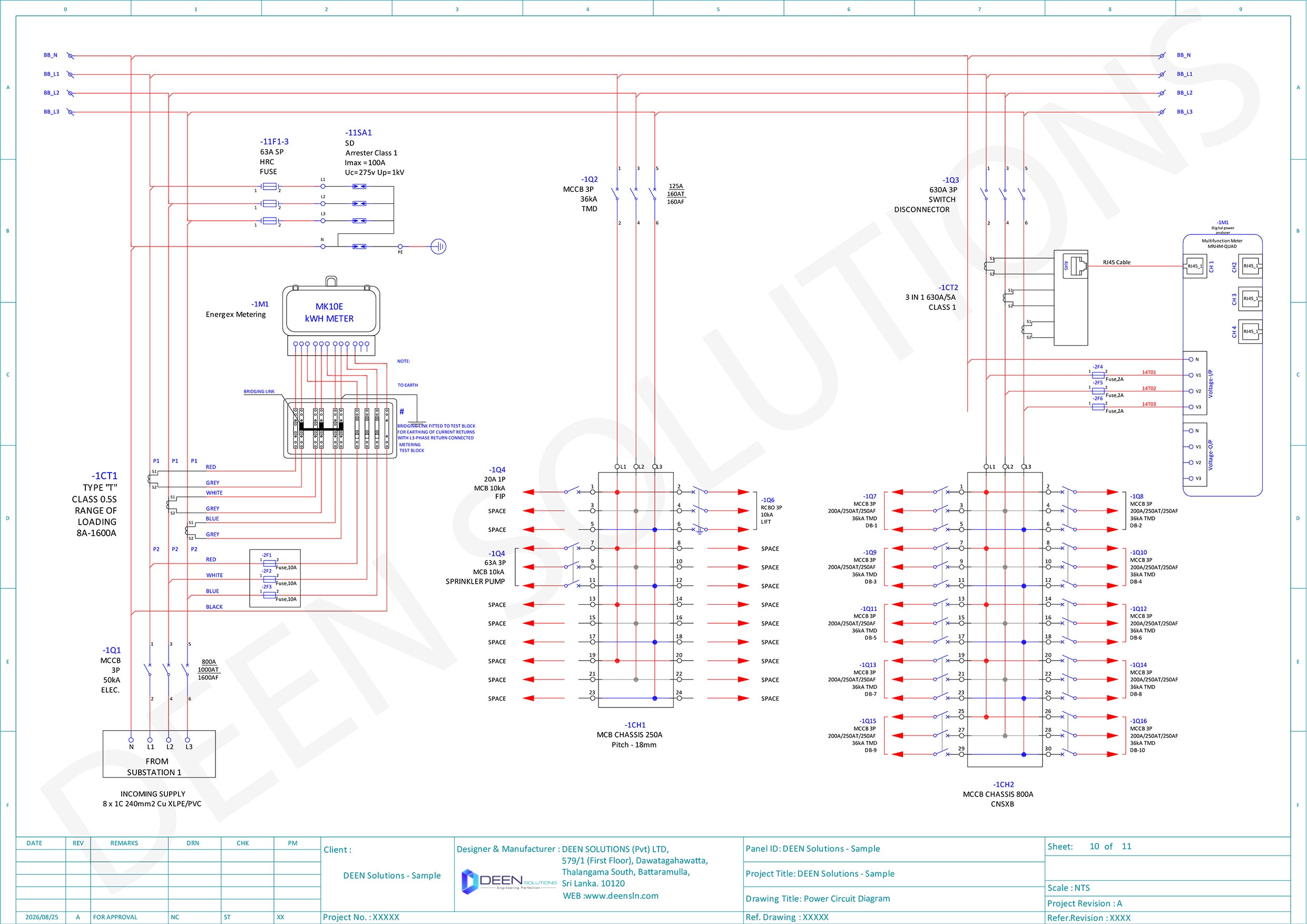This screenshot has height=924, width=1307.
Task: Click the -2F6 2A fuse symbol
Action: tap(1098, 407)
